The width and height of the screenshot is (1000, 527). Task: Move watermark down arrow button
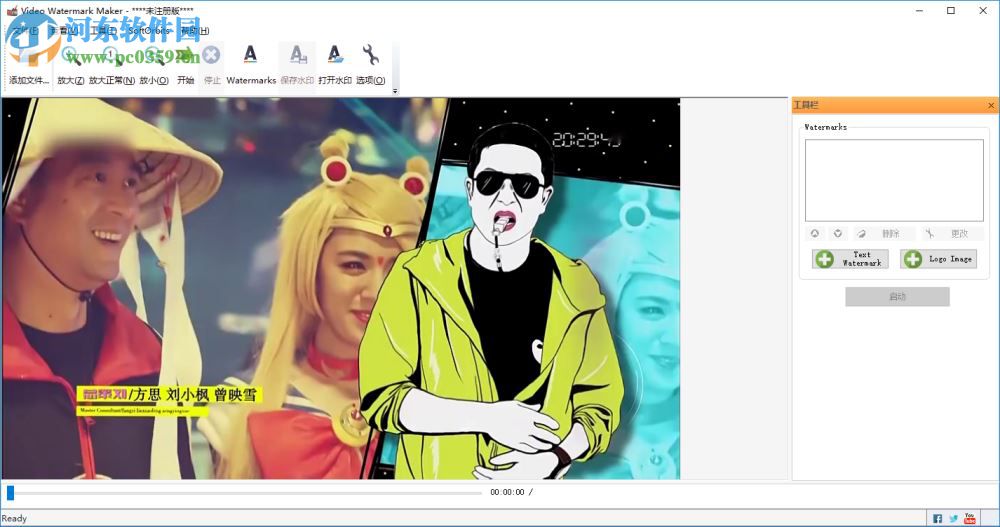837,234
